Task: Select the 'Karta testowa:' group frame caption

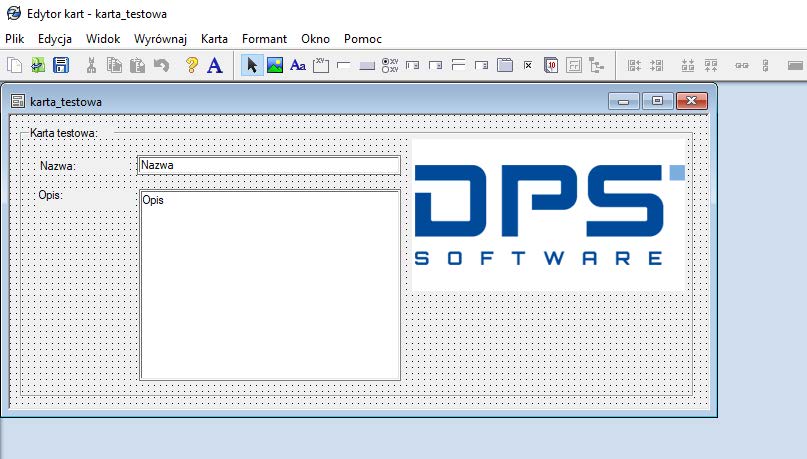Action: coord(64,133)
